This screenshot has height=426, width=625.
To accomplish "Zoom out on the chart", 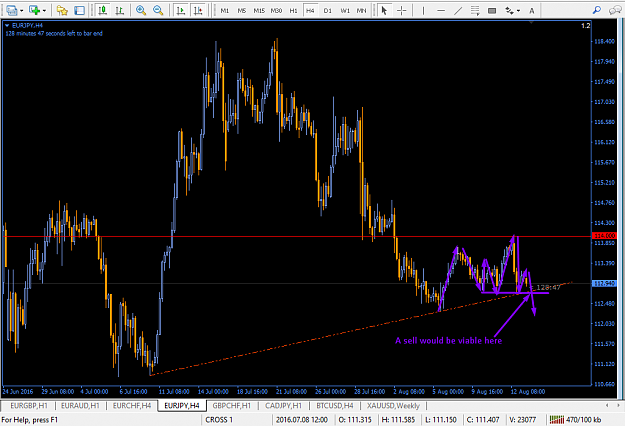I will click(x=158, y=10).
